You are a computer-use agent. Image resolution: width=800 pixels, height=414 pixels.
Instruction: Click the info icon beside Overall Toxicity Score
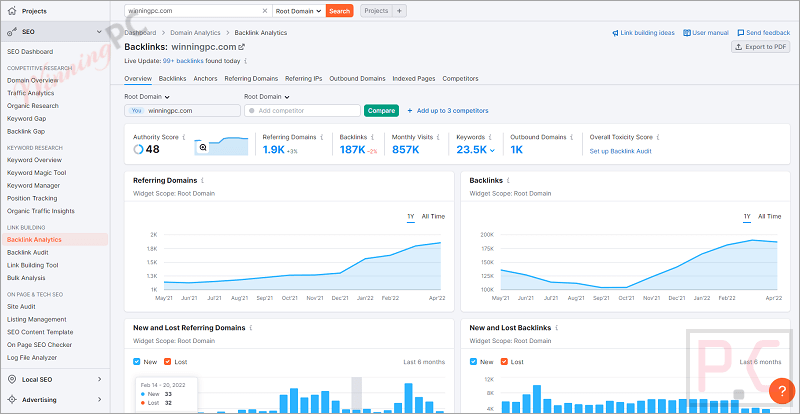coord(658,137)
